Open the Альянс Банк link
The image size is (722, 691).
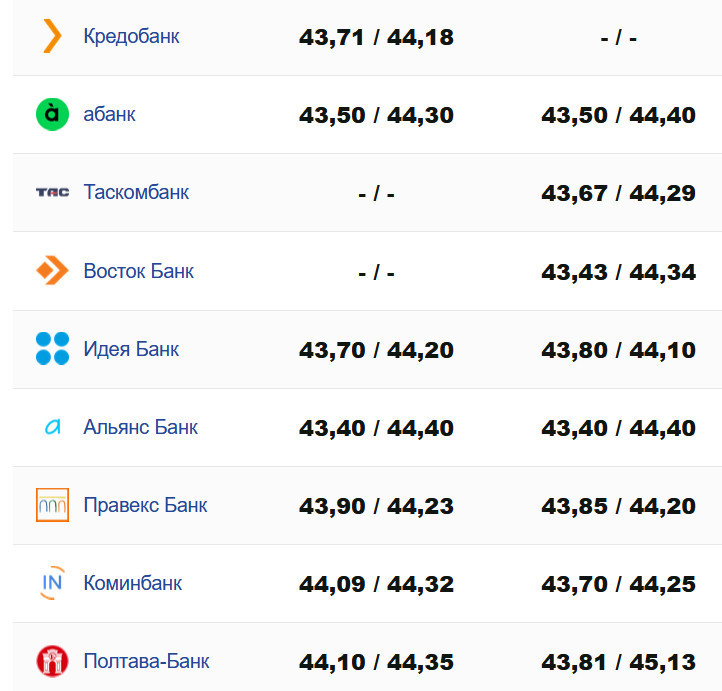point(141,427)
